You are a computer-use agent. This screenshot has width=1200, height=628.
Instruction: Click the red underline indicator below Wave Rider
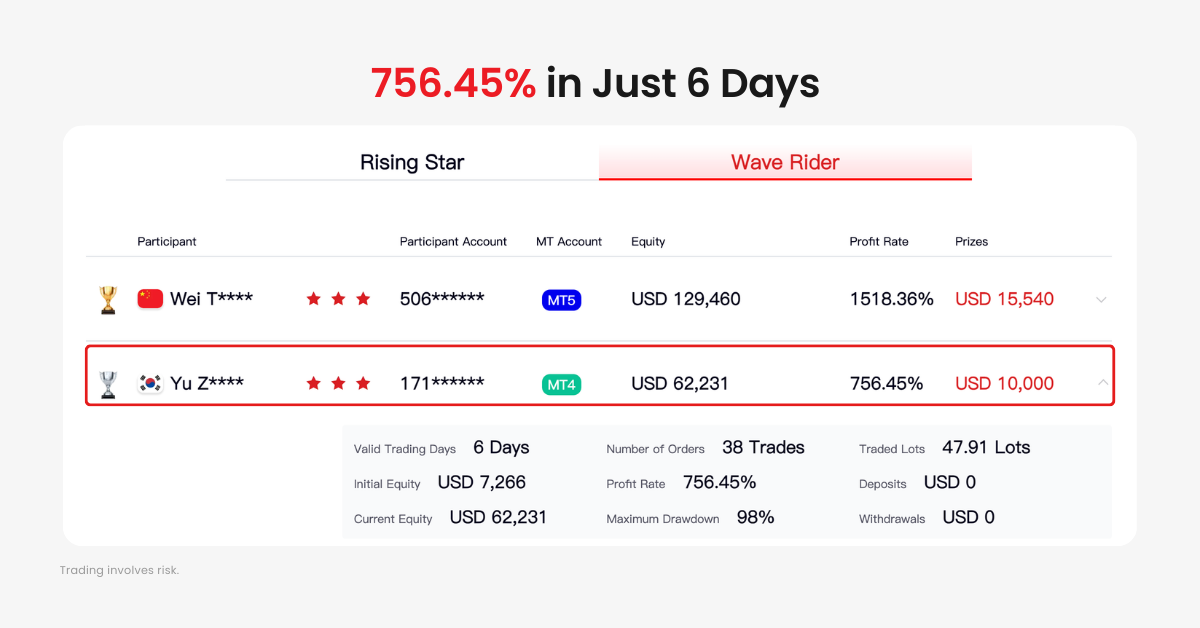[785, 178]
